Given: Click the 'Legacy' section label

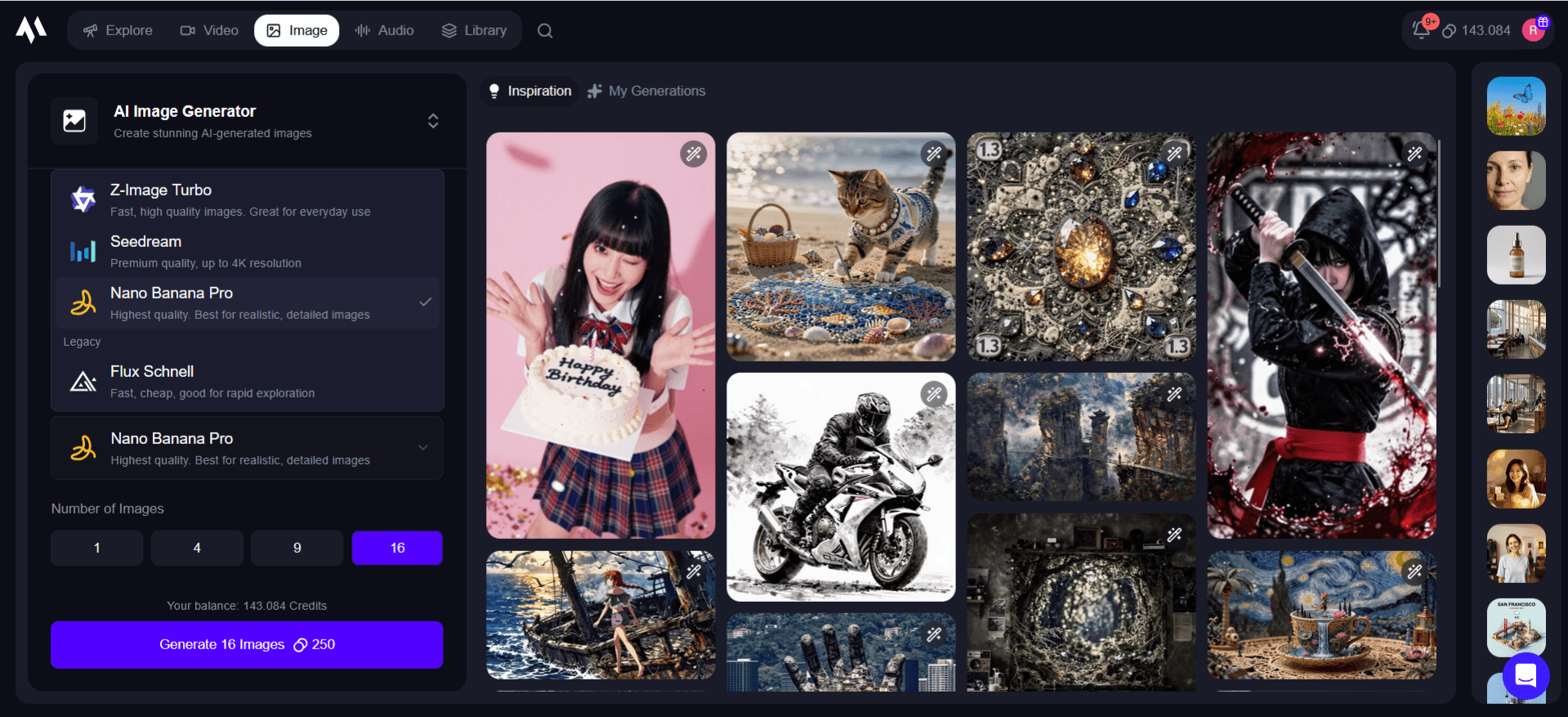Looking at the screenshot, I should pos(82,342).
